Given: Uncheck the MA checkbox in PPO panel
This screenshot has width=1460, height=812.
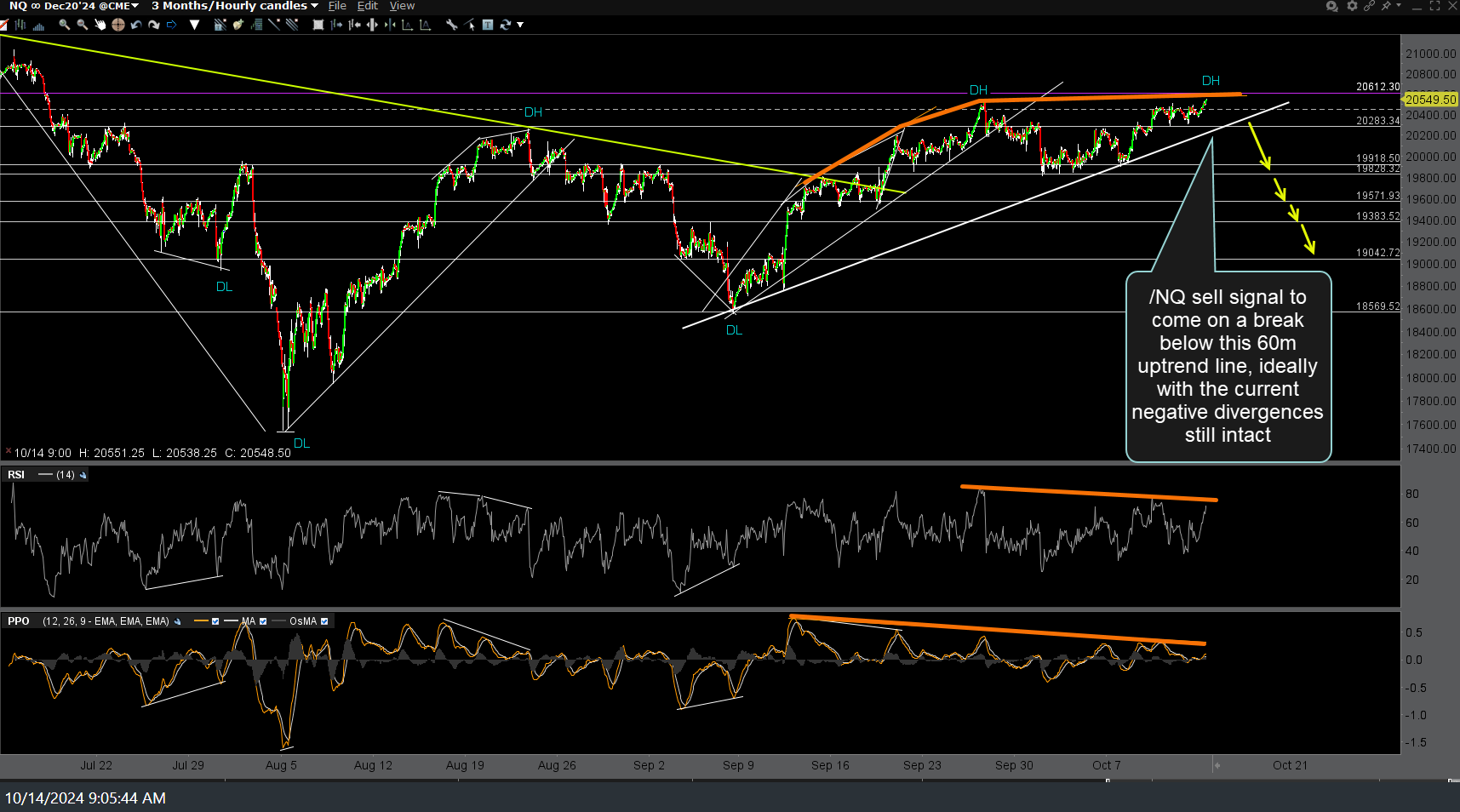Looking at the screenshot, I should [x=263, y=621].
